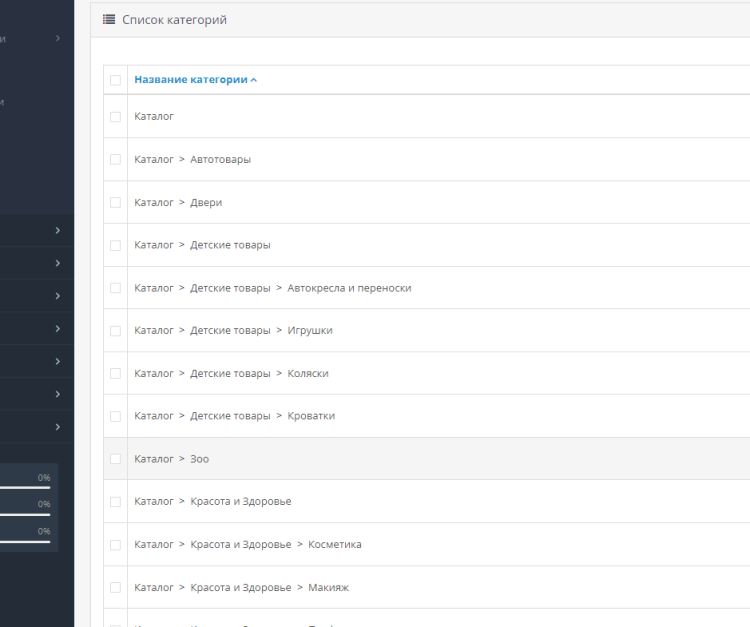The width and height of the screenshot is (750, 627).
Task: Tick the checkbox for Каталог > Двери
Action: [x=115, y=203]
